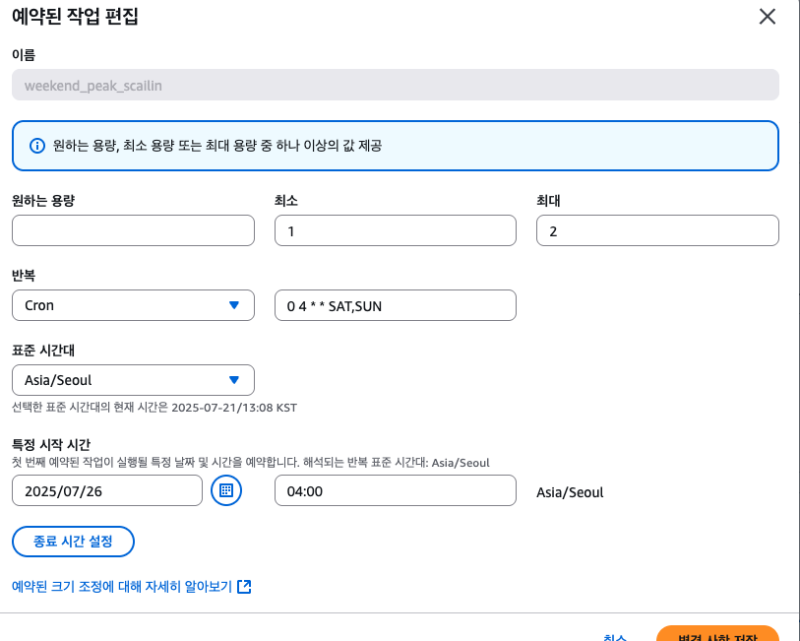Image resolution: width=800 pixels, height=641 pixels.
Task: Open 예약된 크기 조정에 대해 자세히 알아보기 link
Action: [x=121, y=587]
